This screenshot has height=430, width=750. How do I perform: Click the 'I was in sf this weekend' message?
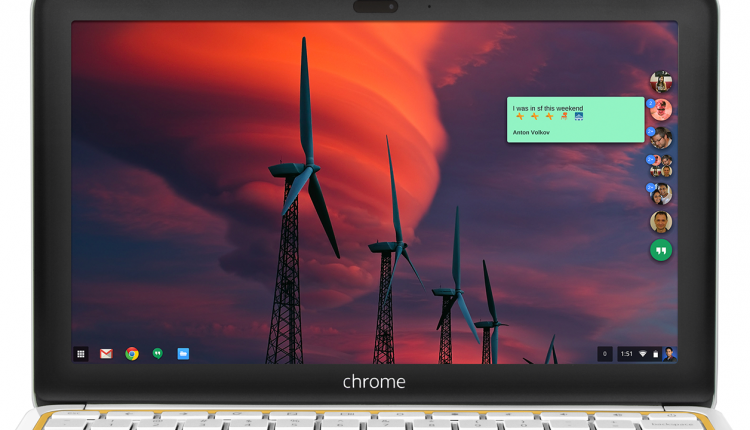pos(547,108)
